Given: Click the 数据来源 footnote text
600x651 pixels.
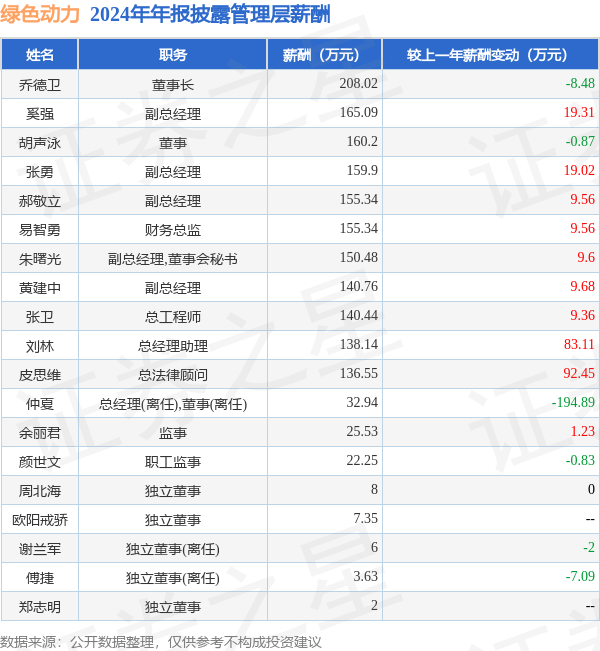Looking at the screenshot, I should tap(161, 642).
